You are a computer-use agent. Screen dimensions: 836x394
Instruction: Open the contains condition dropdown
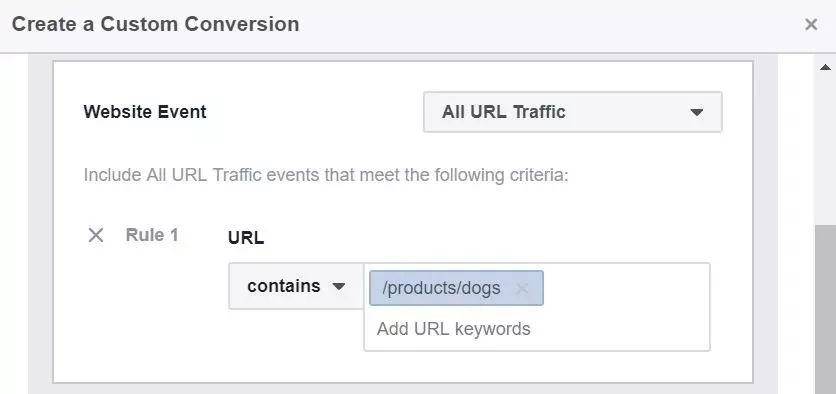pyautogui.click(x=296, y=286)
